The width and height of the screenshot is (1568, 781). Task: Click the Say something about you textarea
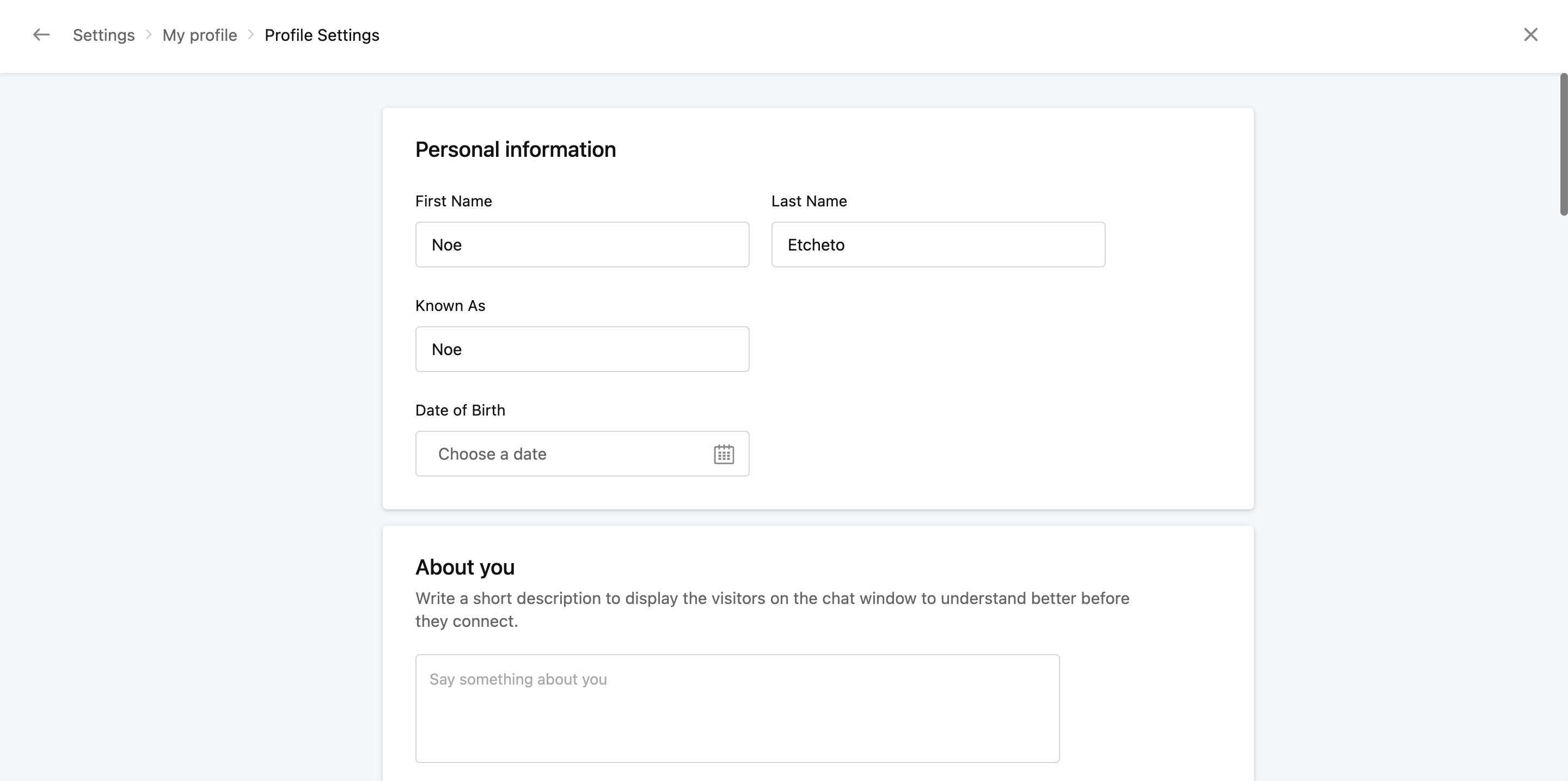737,708
